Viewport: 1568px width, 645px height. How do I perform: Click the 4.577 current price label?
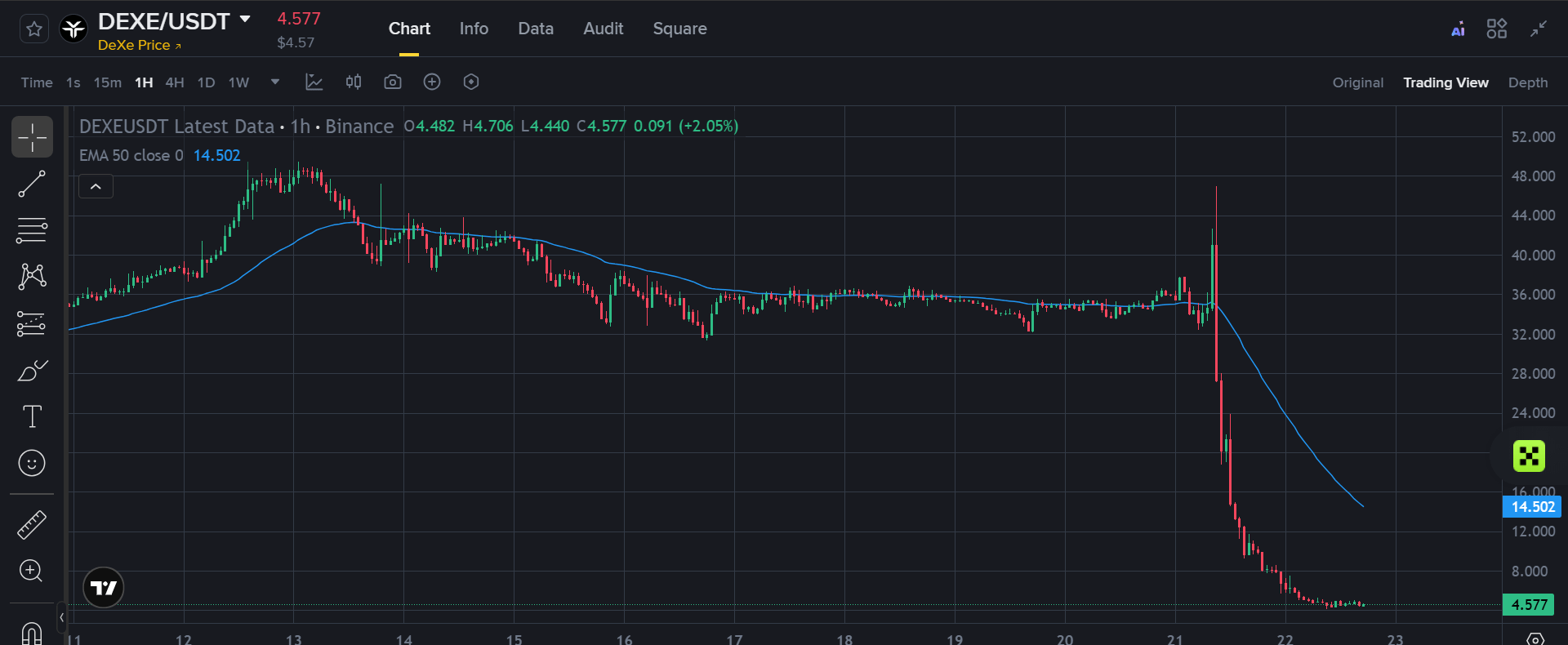tap(1529, 605)
